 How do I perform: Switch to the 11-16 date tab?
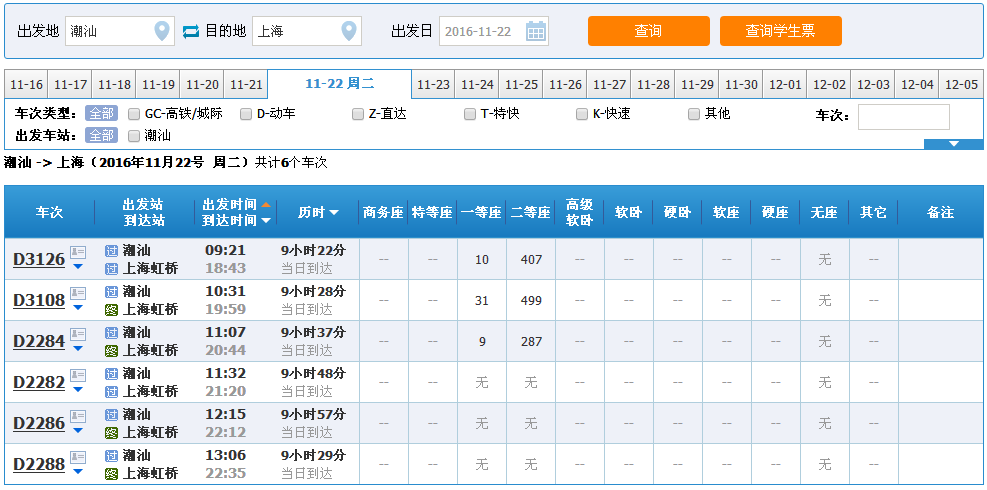point(26,84)
